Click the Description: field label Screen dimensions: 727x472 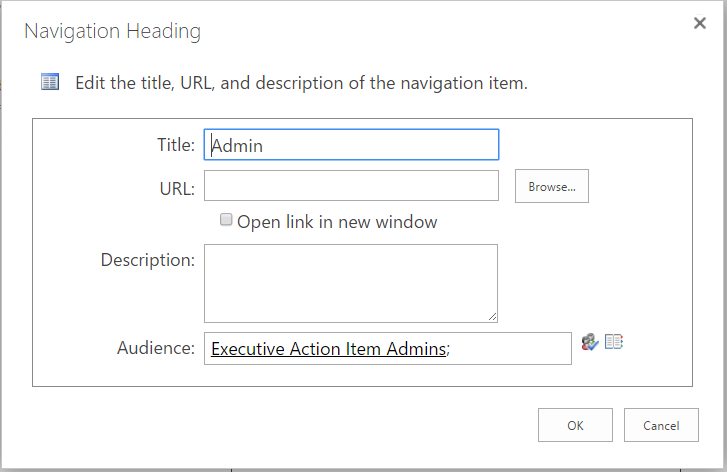(147, 260)
